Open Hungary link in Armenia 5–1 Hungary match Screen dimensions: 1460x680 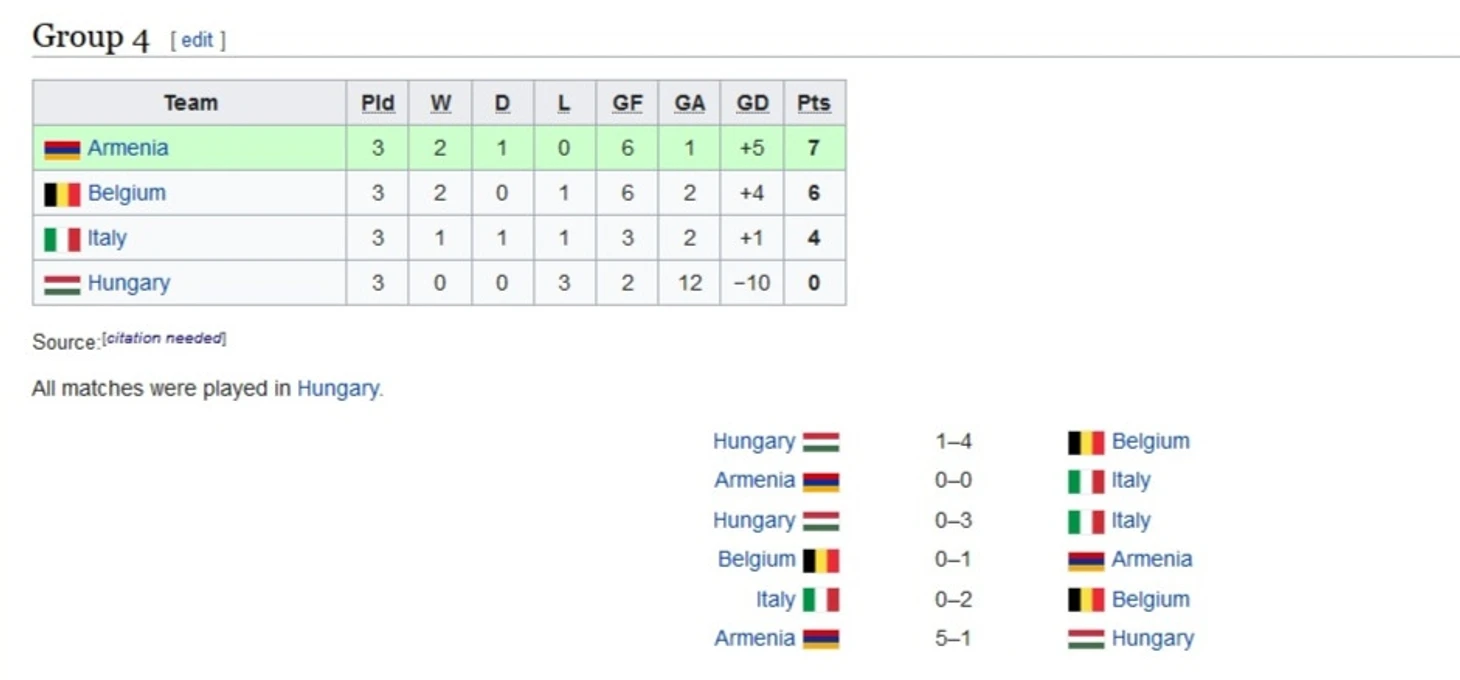tap(1153, 638)
